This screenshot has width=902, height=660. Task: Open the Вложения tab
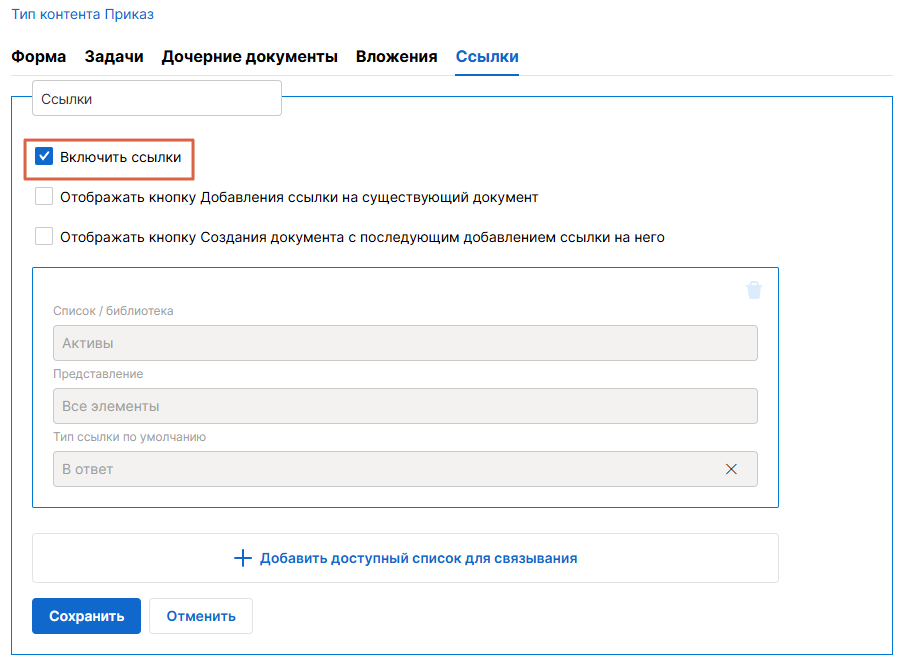tap(396, 56)
